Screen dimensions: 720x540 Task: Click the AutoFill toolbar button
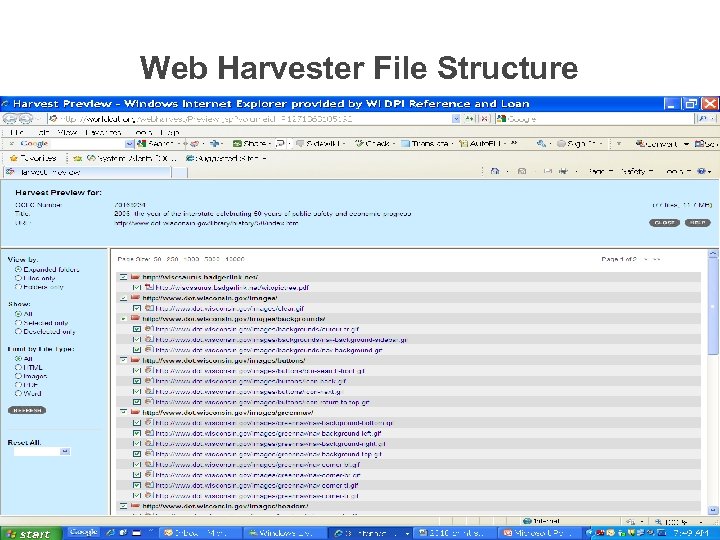pyautogui.click(x=482, y=144)
